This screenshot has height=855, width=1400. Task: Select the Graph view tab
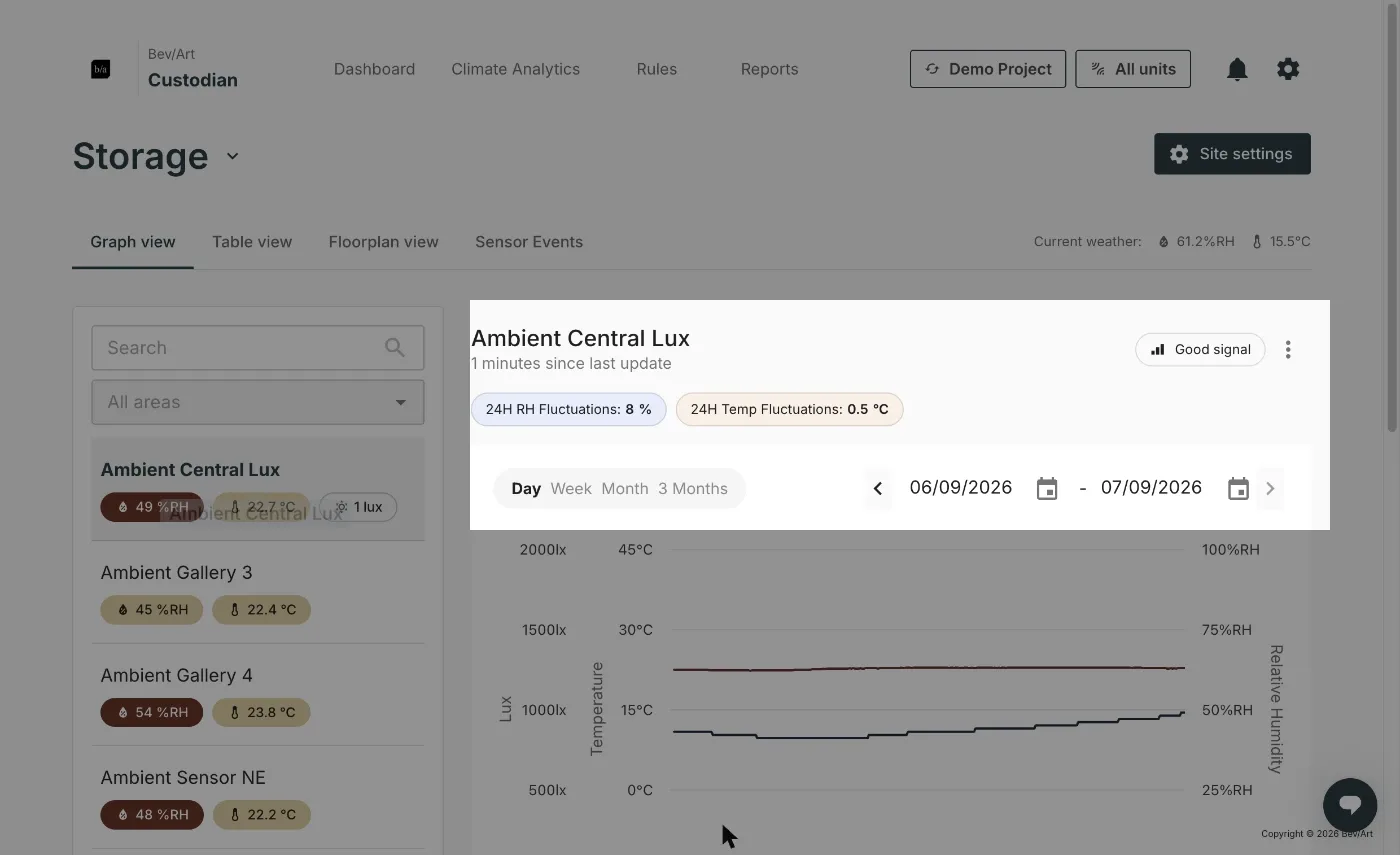pyautogui.click(x=133, y=242)
